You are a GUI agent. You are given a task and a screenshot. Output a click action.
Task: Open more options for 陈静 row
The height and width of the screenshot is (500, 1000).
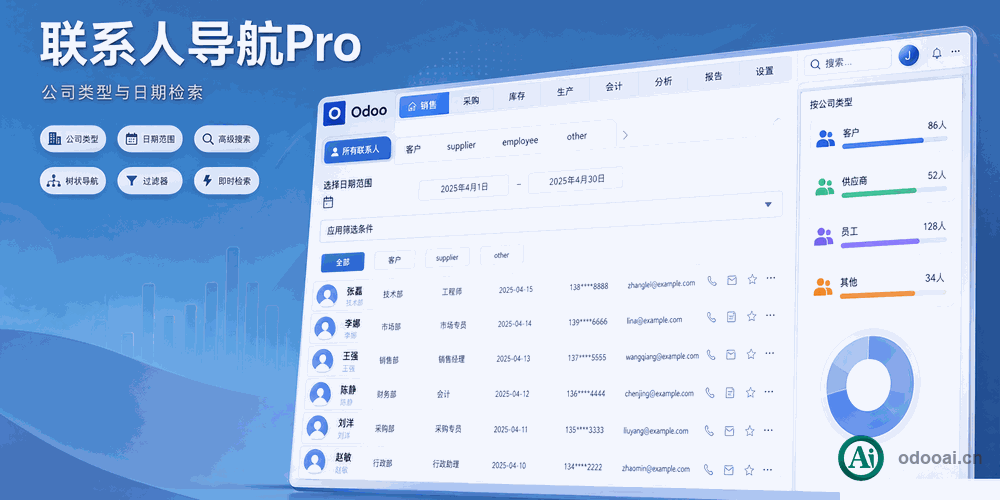769,391
